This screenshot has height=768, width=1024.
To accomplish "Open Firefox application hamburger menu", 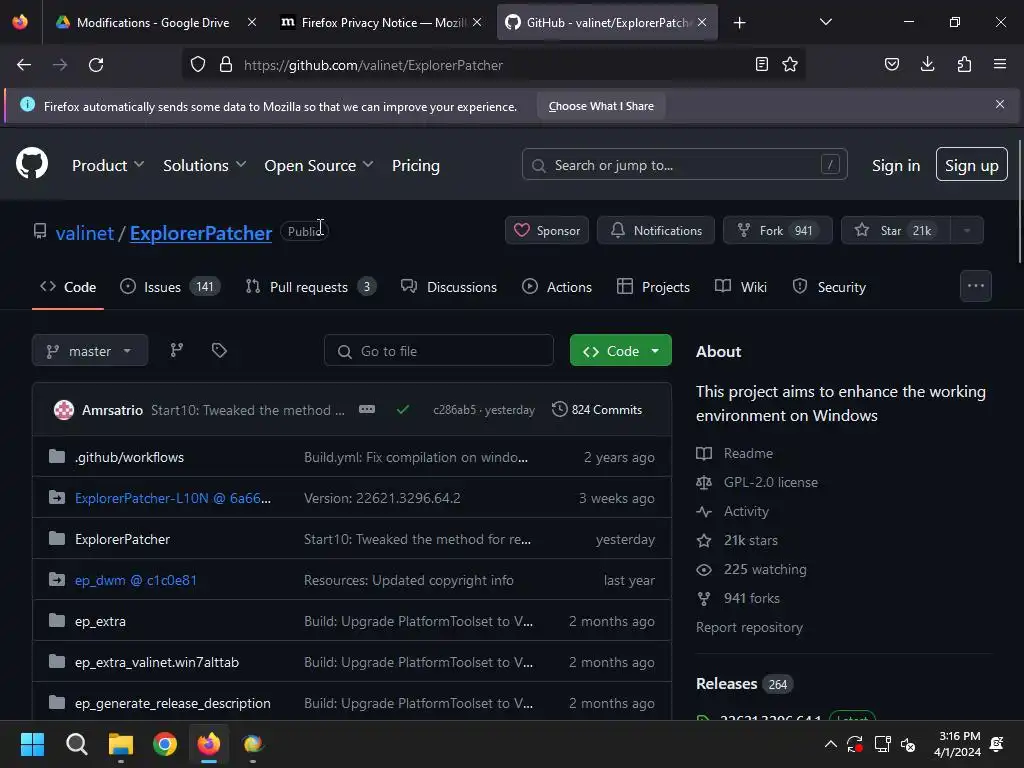I will [x=1000, y=64].
